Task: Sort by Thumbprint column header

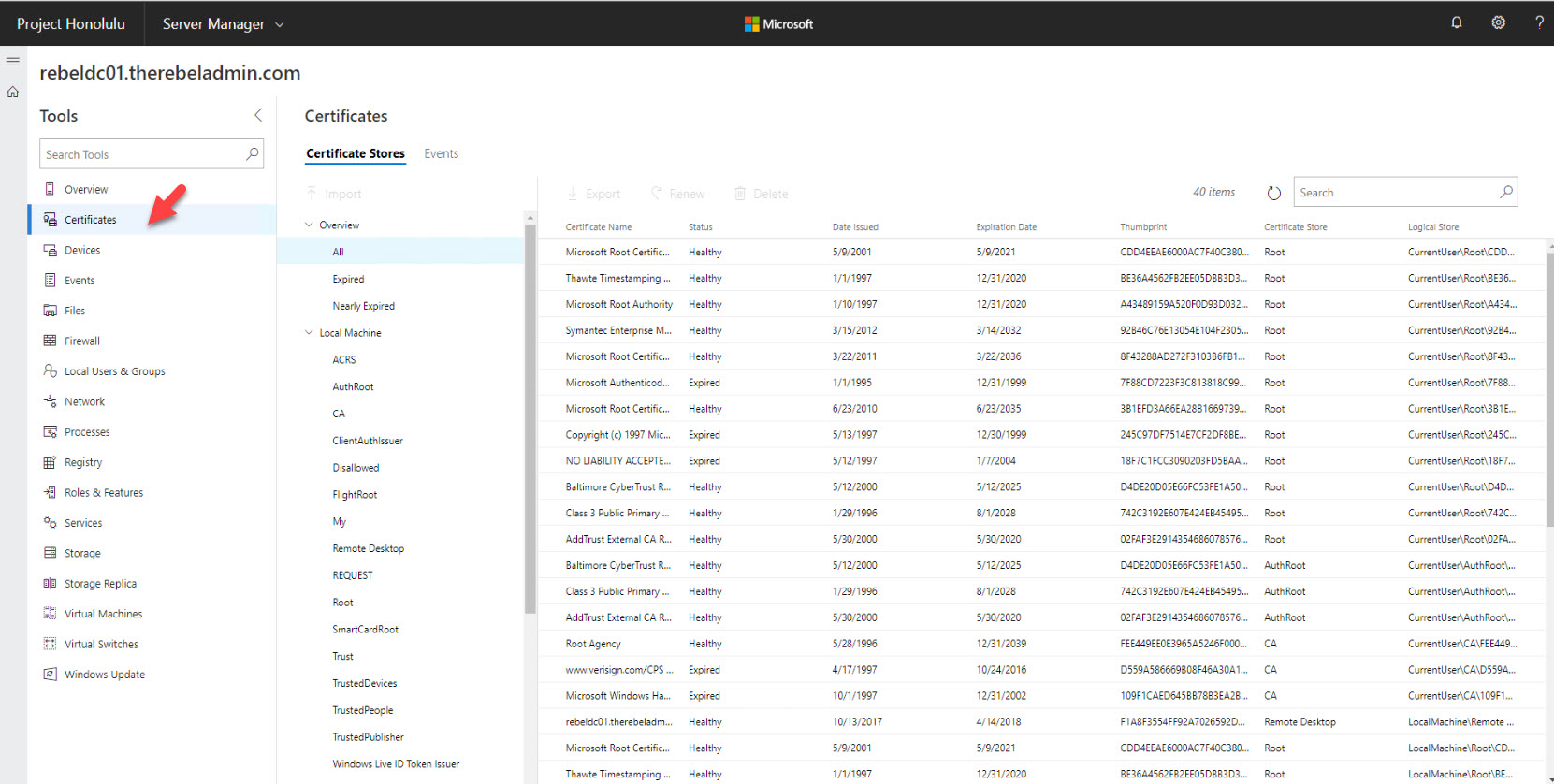Action: [x=1143, y=227]
